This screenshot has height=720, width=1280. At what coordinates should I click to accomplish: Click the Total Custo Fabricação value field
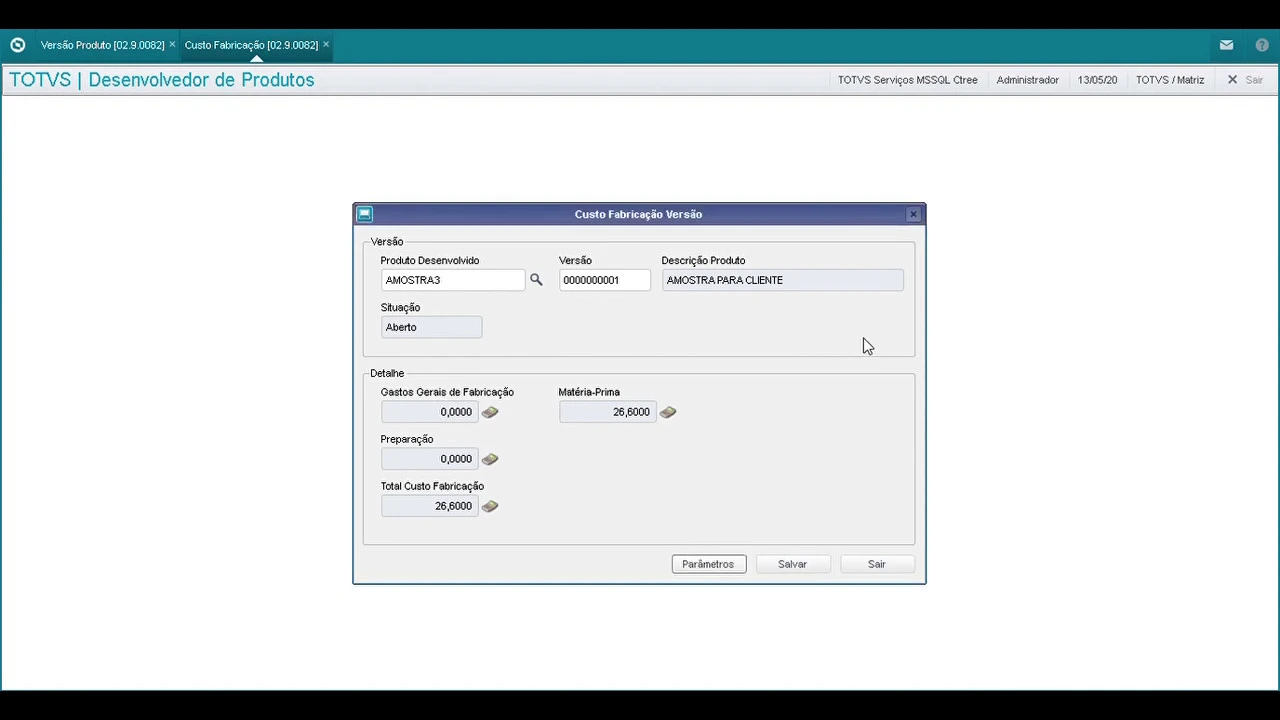(x=429, y=506)
